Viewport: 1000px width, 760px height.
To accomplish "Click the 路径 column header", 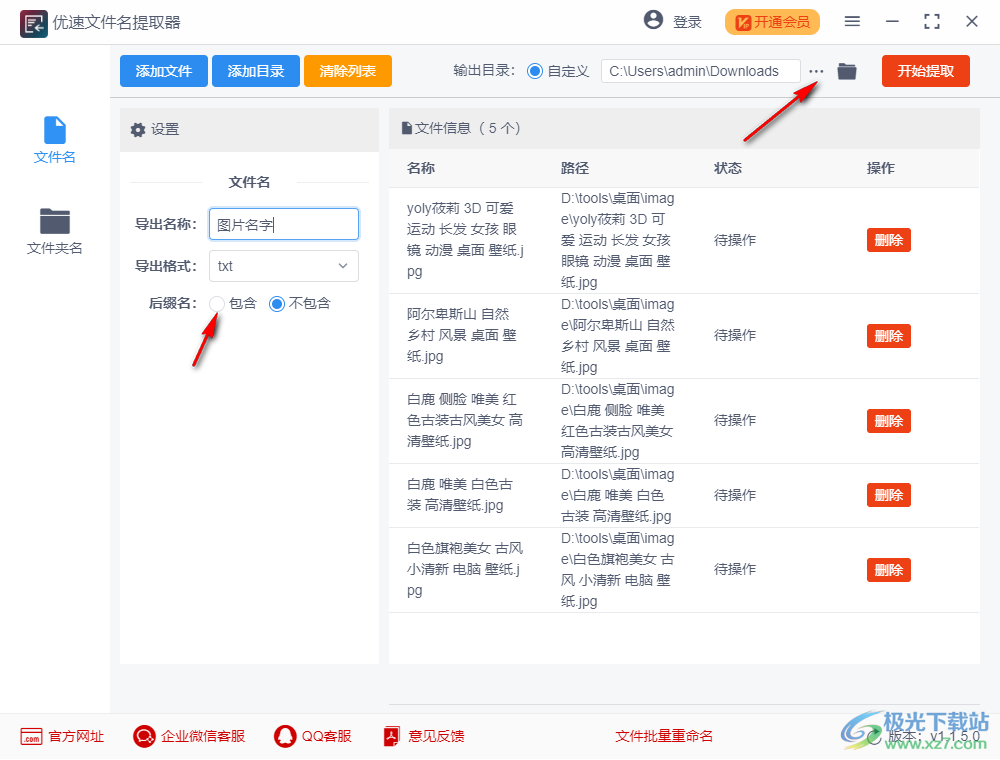I will click(x=575, y=168).
